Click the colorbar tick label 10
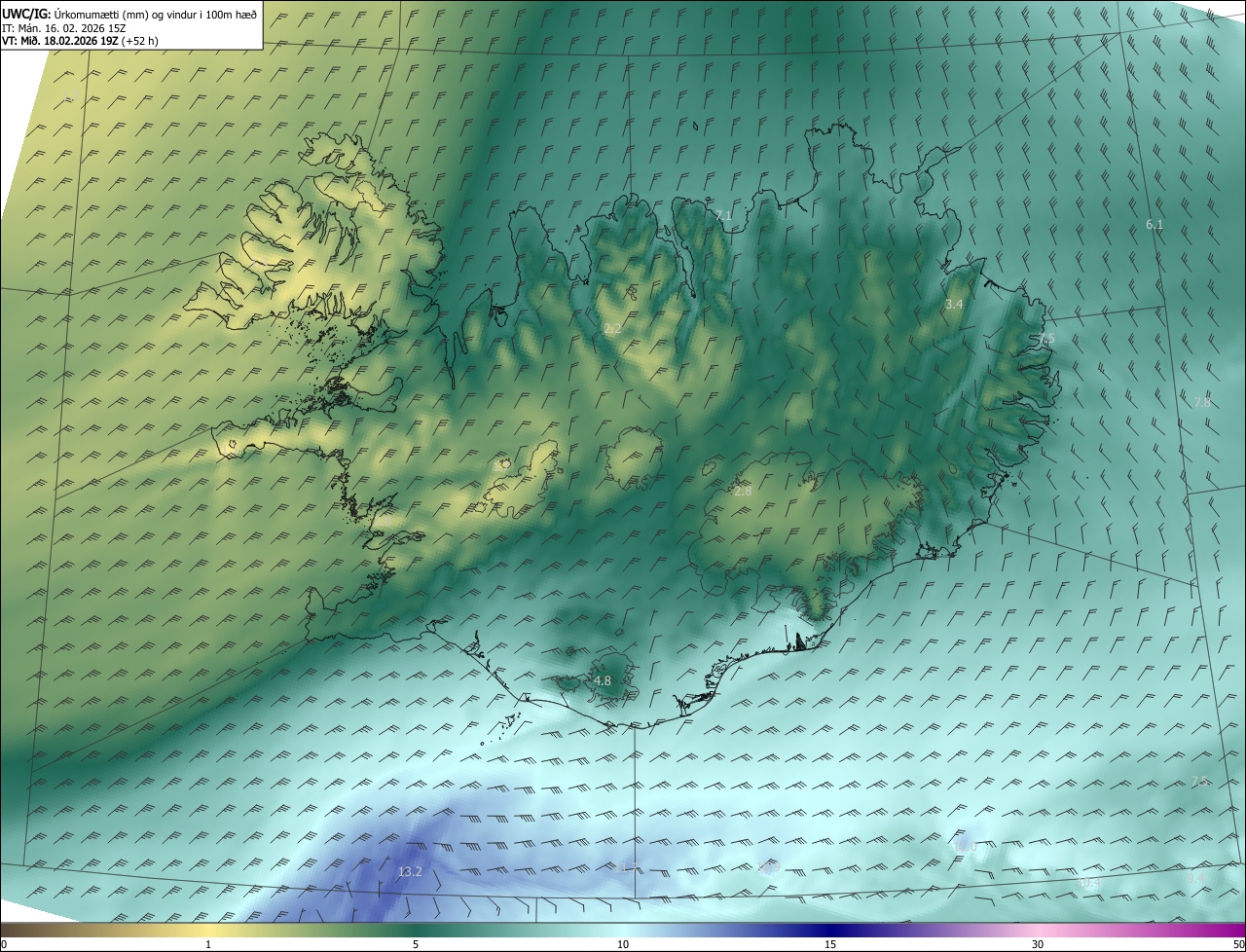 (623, 944)
